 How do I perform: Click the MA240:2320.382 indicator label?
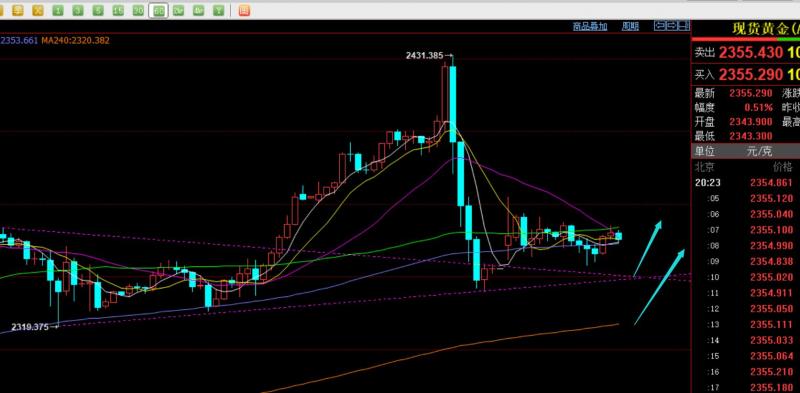[x=76, y=40]
